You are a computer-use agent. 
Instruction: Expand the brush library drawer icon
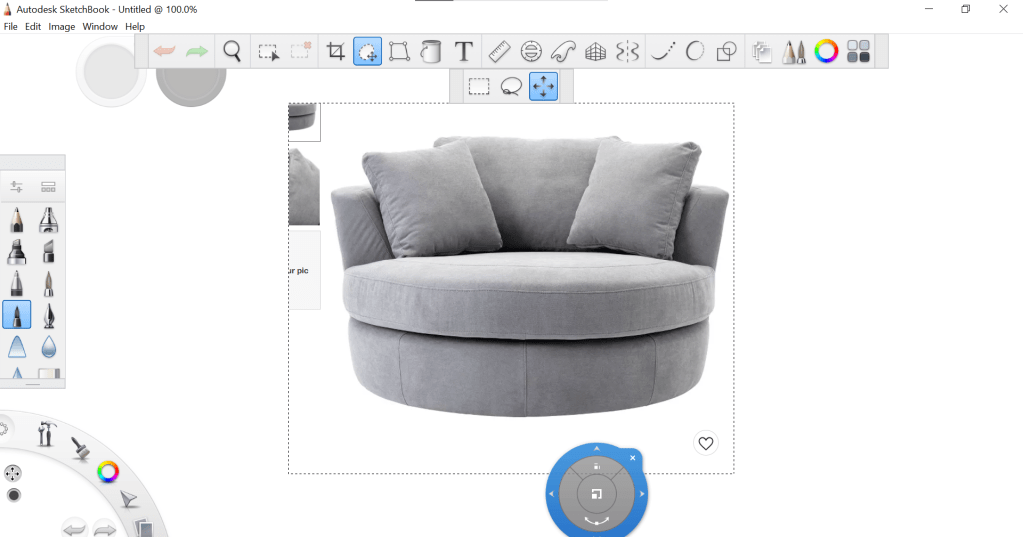coord(48,187)
